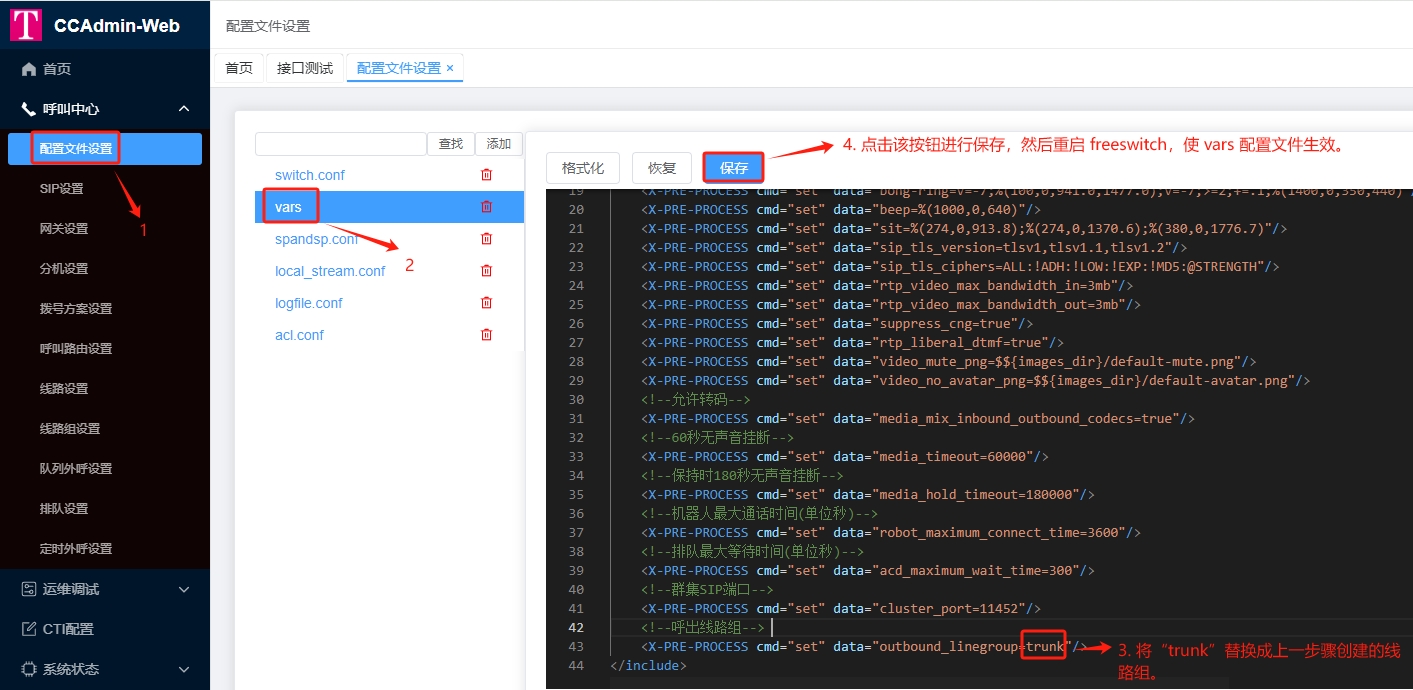Viewport: 1413px width, 690px height.
Task: Select the spandsp.conf file
Action: pyautogui.click(x=316, y=239)
